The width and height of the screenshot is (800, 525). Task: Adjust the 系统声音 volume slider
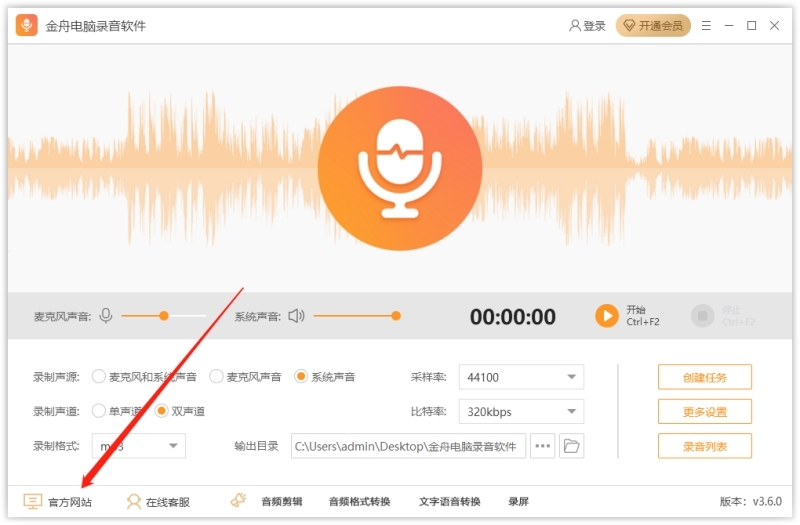point(357,316)
